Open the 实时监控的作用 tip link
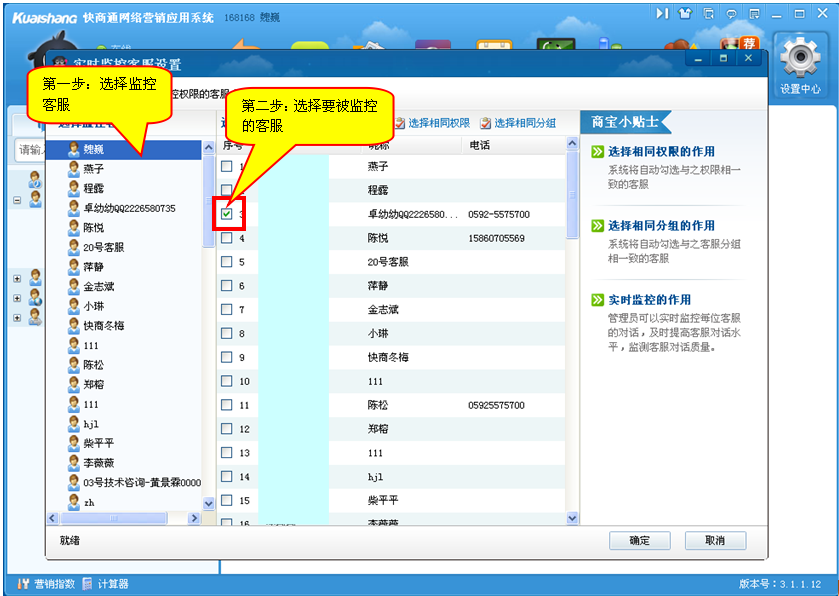 point(648,300)
